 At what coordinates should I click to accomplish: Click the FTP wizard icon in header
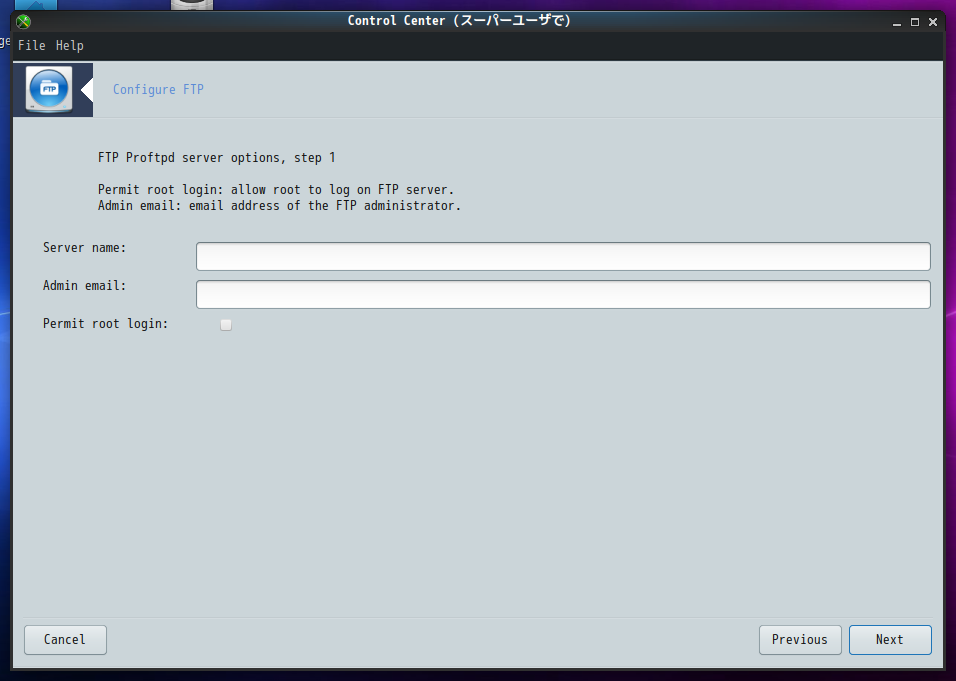49,90
